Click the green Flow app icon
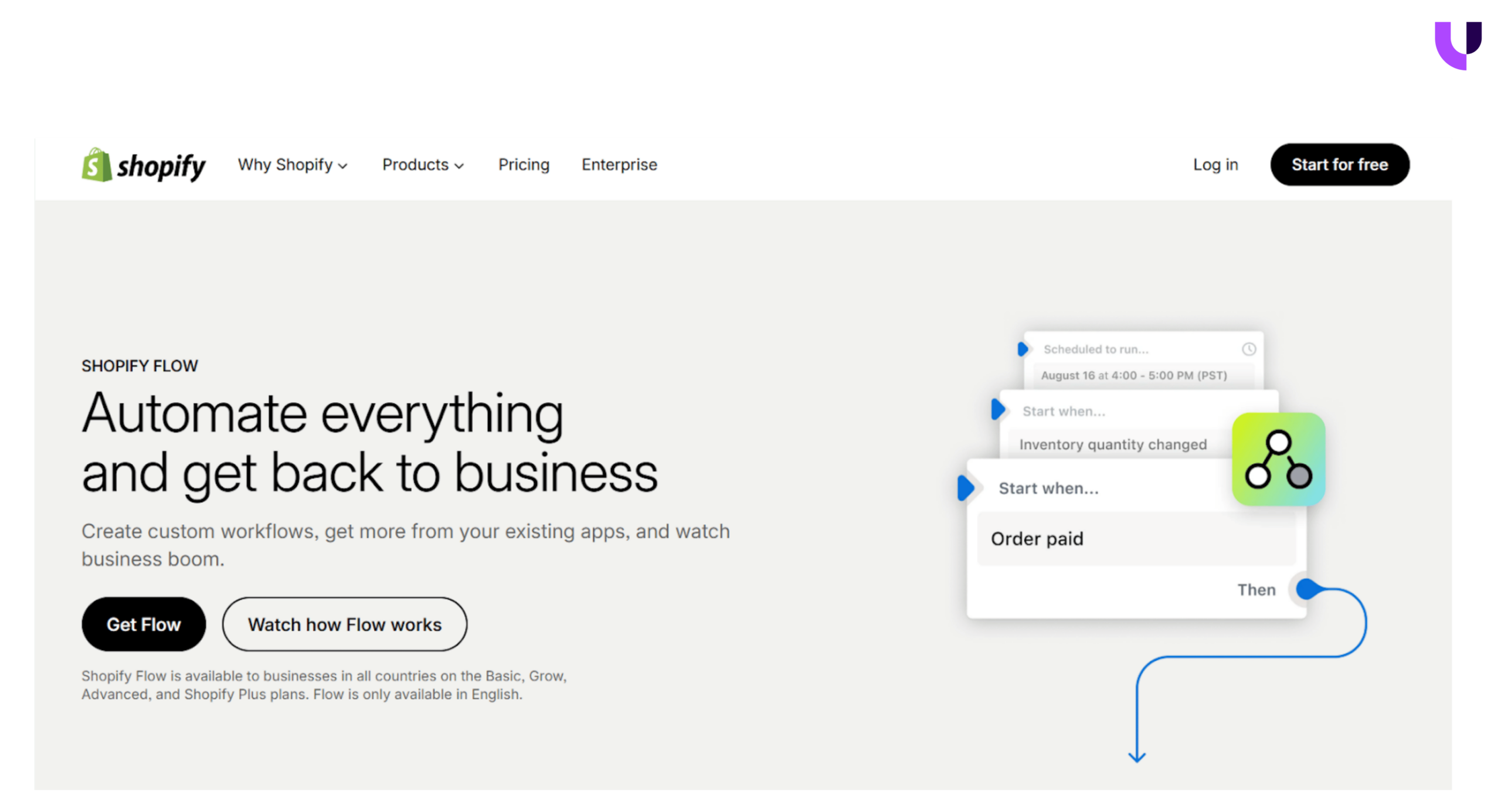This screenshot has height=812, width=1501. pyautogui.click(x=1278, y=459)
